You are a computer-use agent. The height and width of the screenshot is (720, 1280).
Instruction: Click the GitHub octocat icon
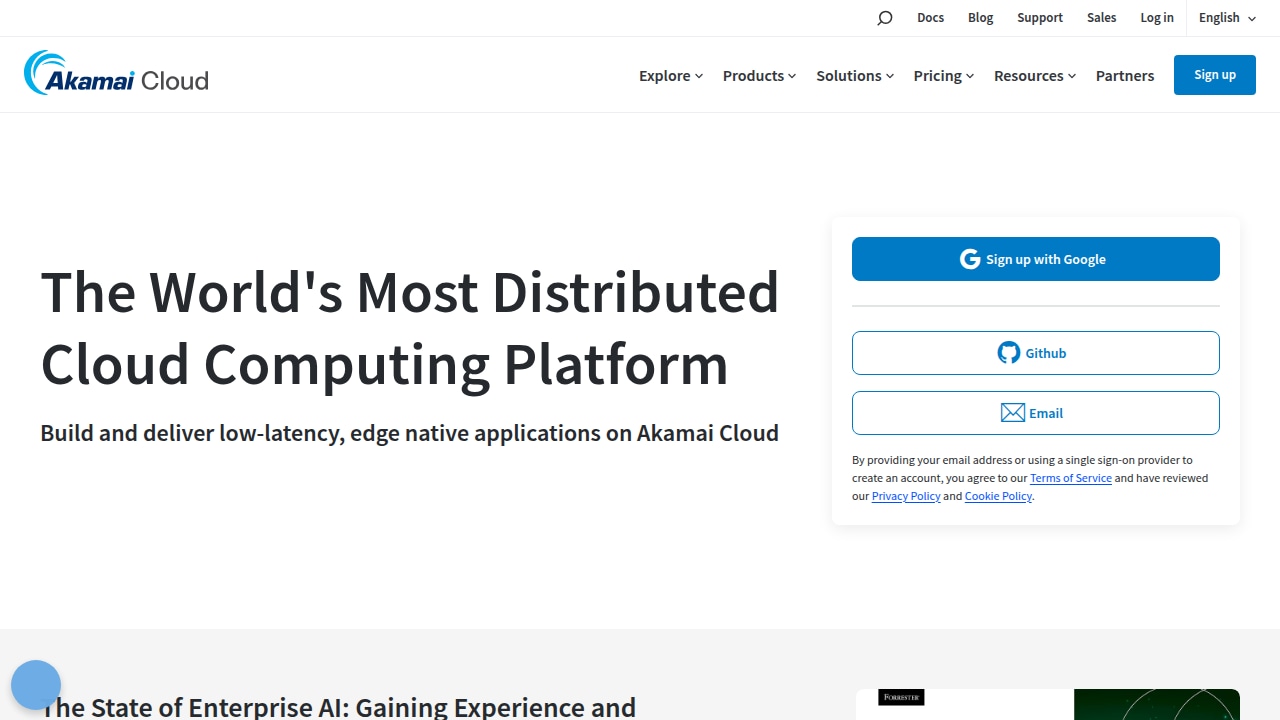tap(1009, 353)
